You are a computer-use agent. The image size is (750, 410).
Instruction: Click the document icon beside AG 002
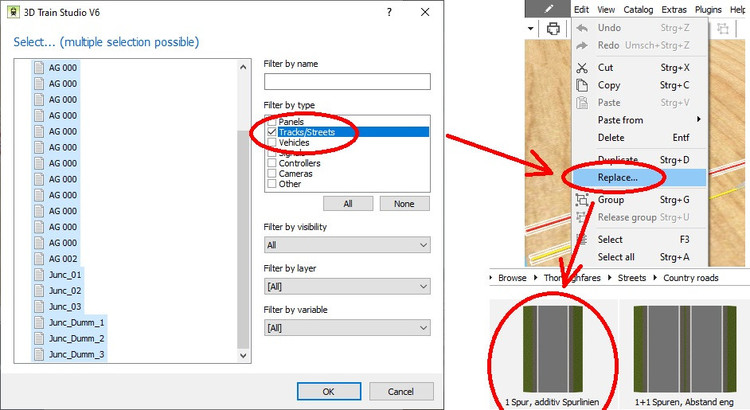click(x=39, y=259)
